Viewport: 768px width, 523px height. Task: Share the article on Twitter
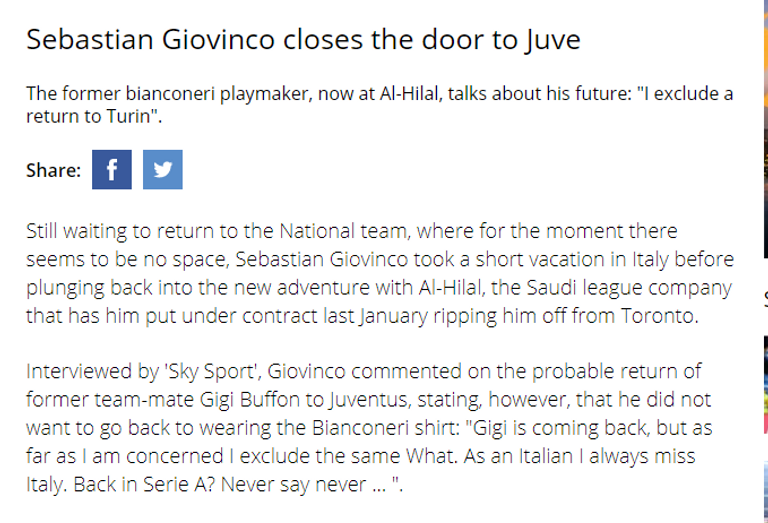tap(162, 170)
